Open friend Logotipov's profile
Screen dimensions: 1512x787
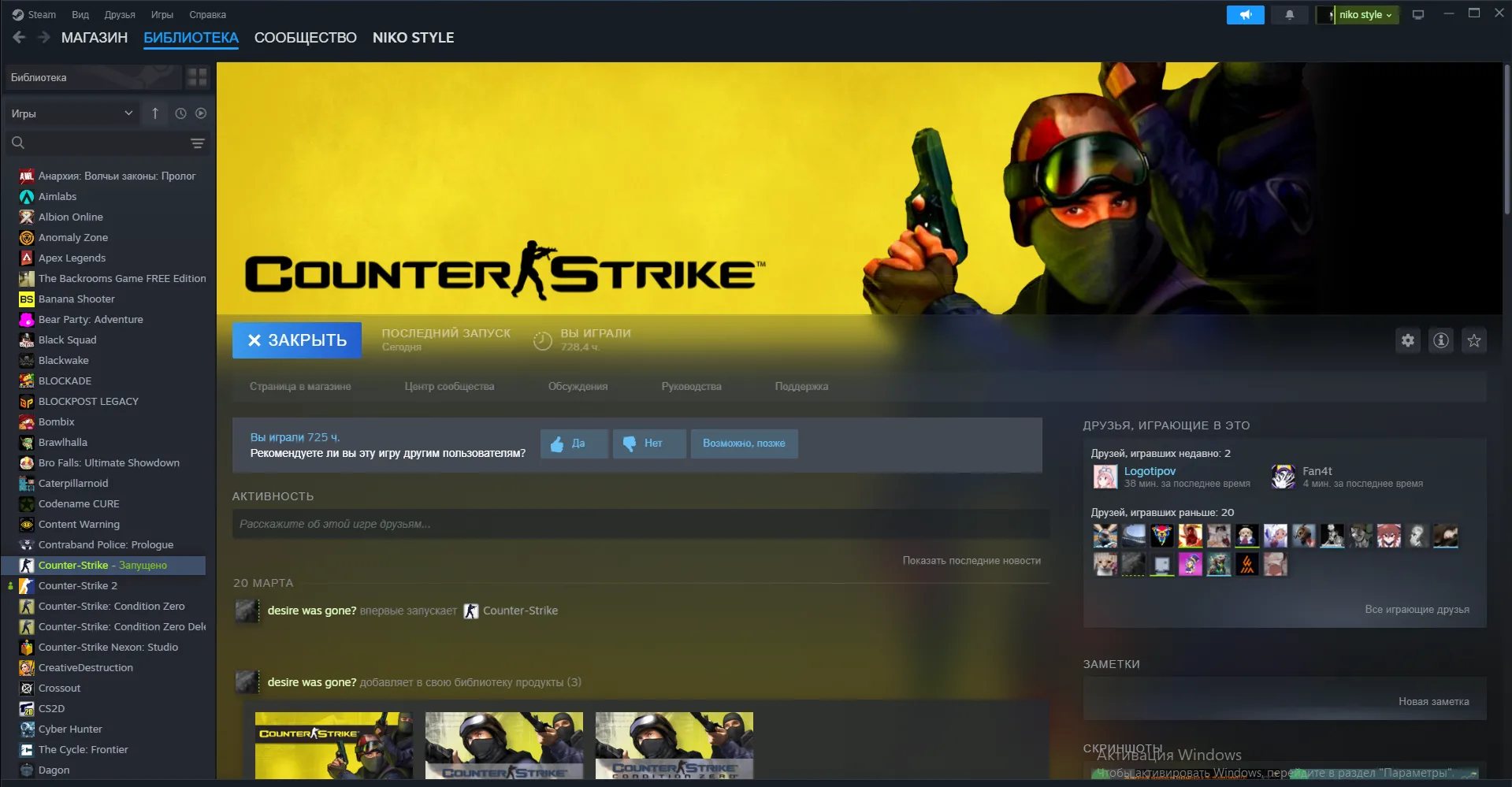coord(1150,471)
